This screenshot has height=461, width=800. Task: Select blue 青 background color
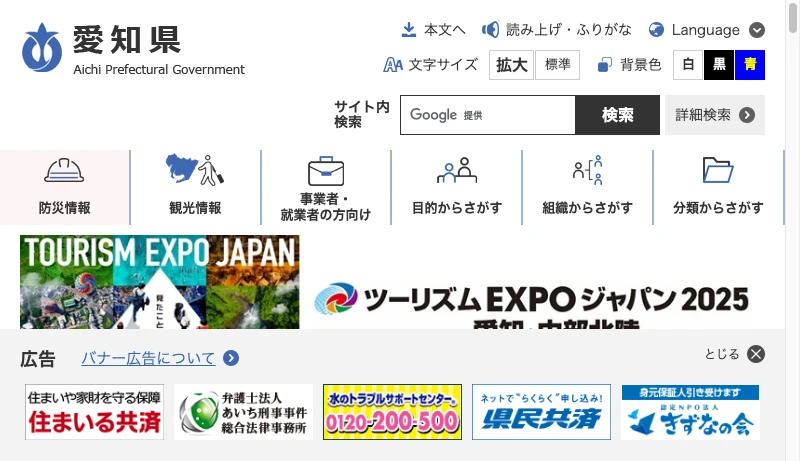pos(750,65)
